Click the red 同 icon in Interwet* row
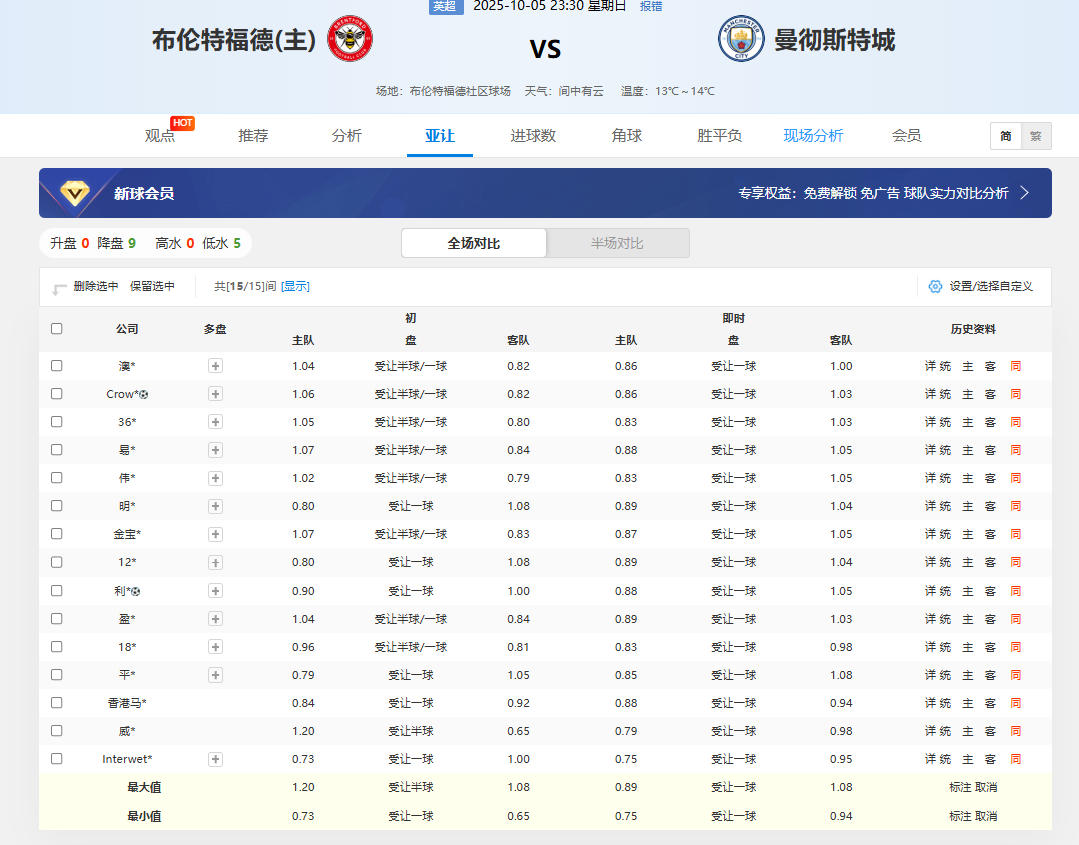Viewport: 1079px width, 845px height. point(1016,759)
